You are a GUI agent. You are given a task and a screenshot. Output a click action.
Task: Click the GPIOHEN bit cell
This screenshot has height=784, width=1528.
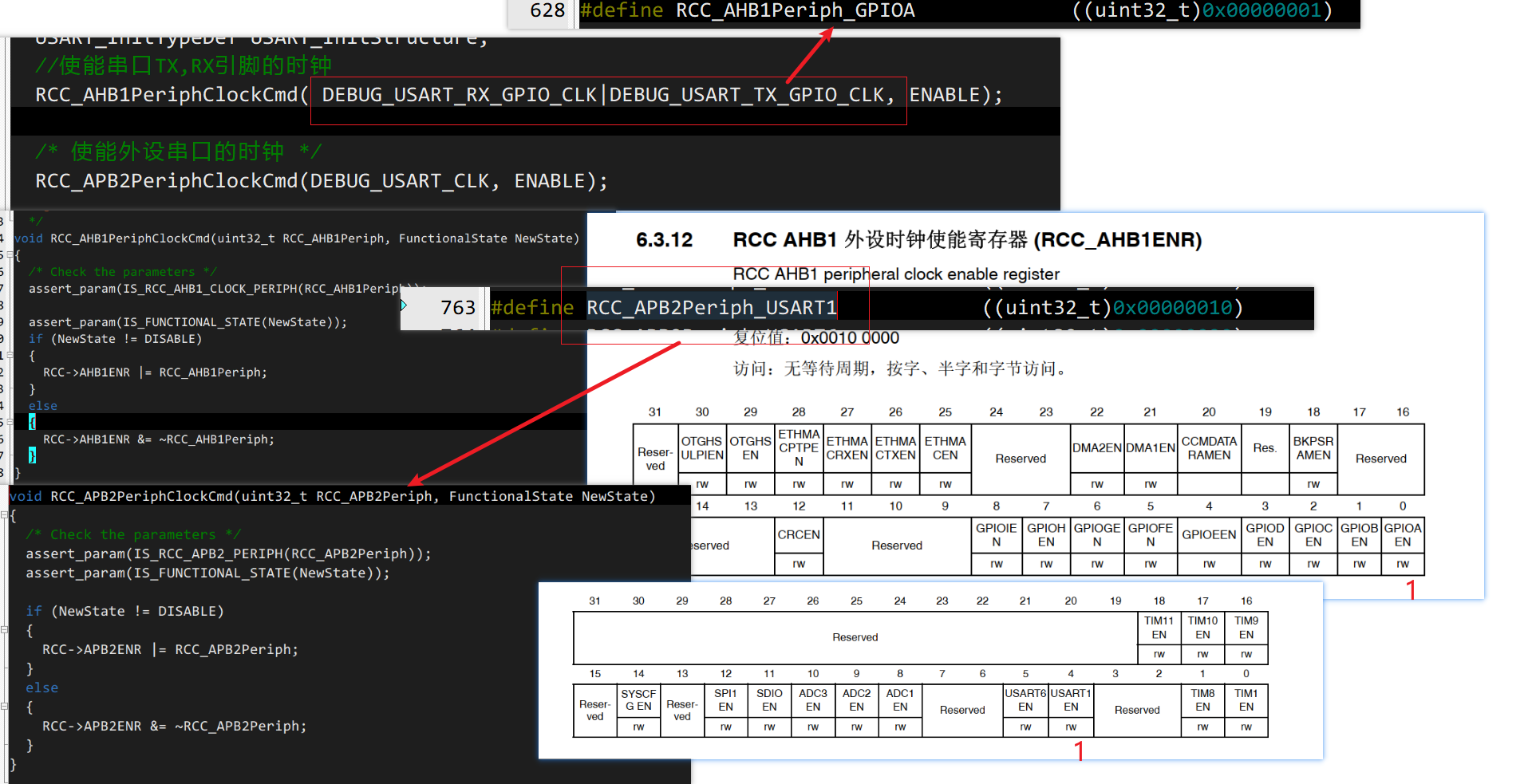1046,535
